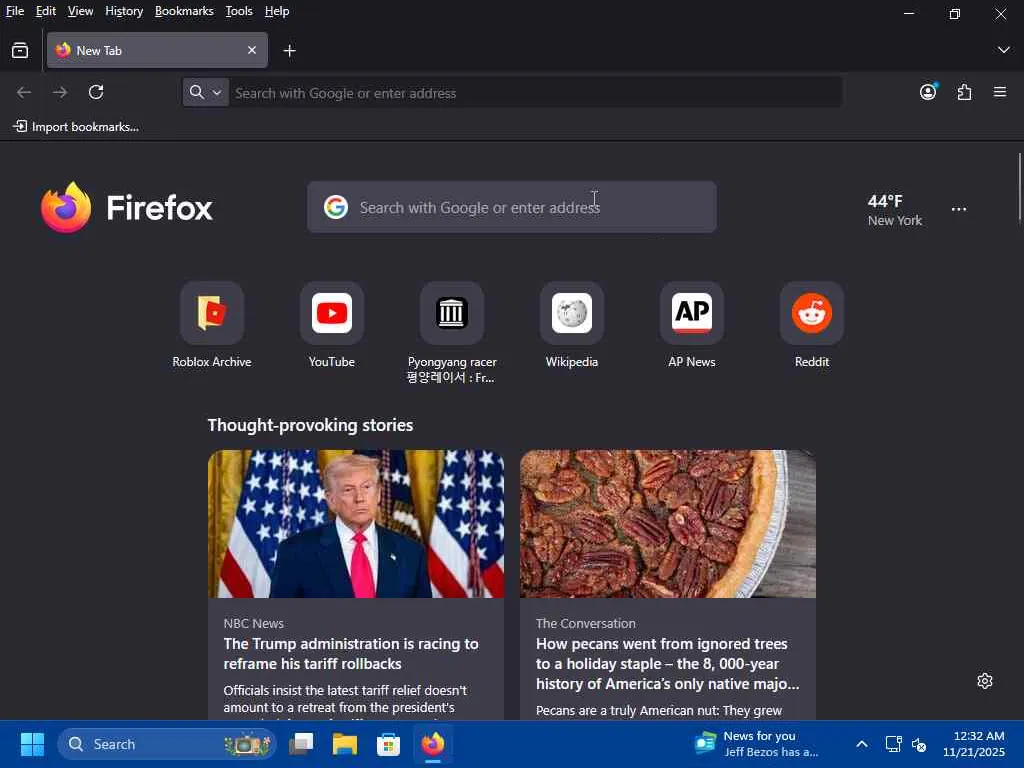Click Import bookmarks in bookmarks toolbar

tap(76, 127)
